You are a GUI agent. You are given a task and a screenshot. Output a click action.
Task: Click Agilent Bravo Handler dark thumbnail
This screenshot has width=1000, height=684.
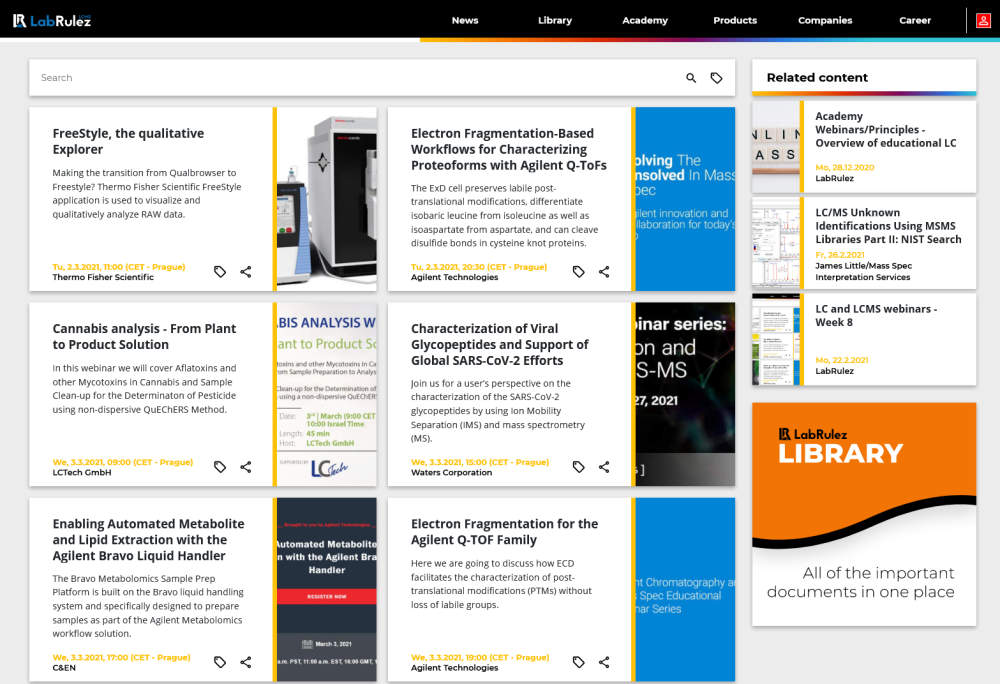point(327,590)
